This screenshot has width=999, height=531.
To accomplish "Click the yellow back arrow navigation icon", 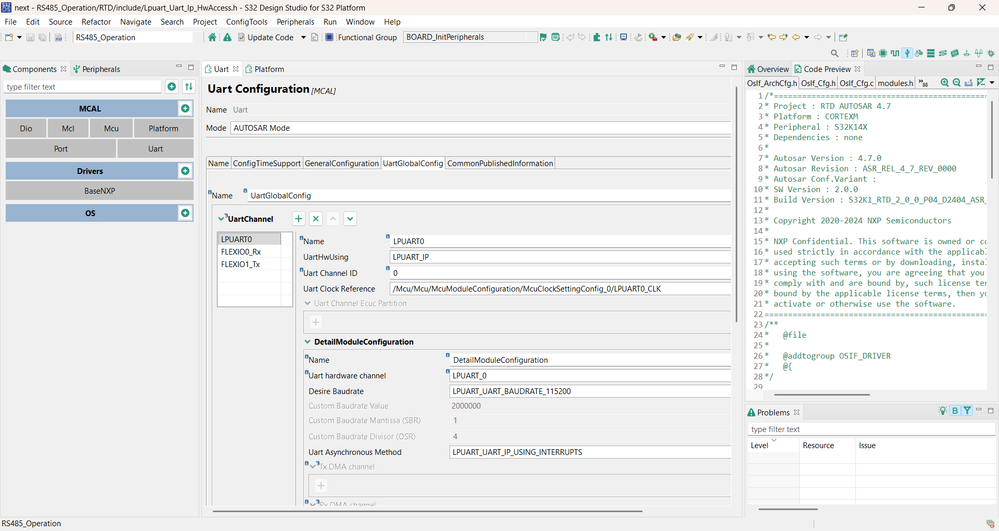I will point(796,37).
